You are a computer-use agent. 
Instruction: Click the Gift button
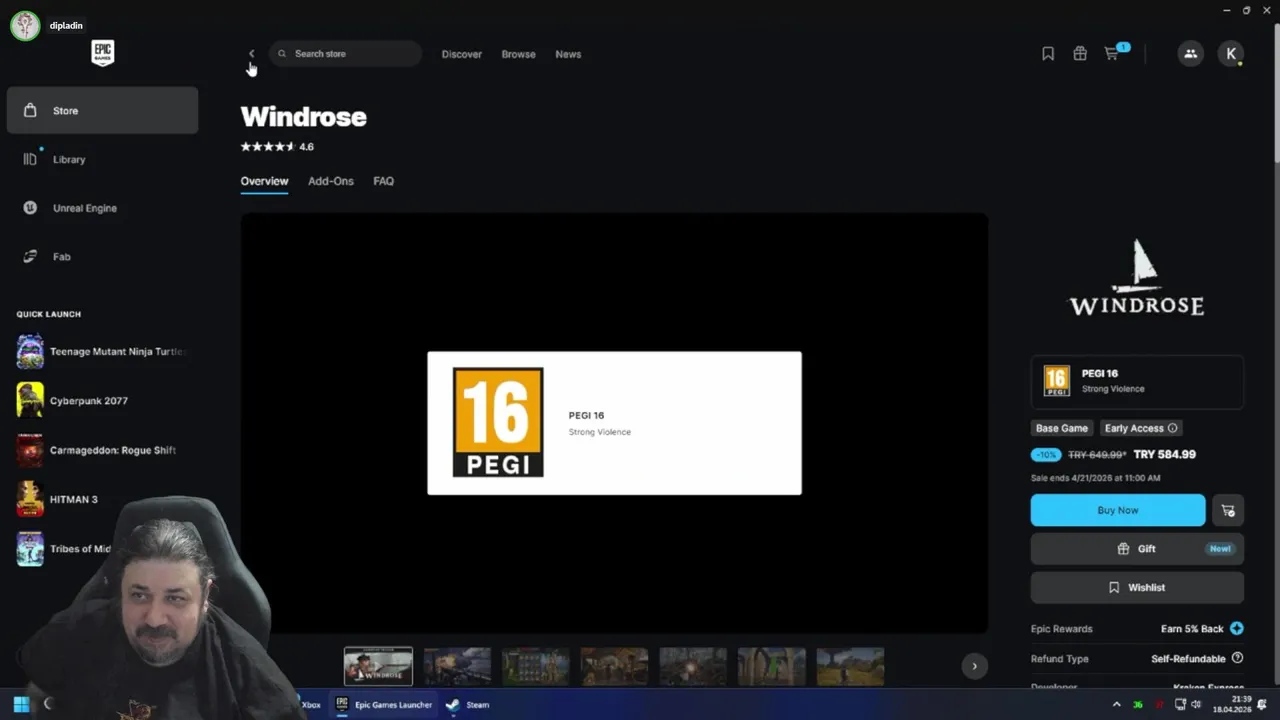pyautogui.click(x=1137, y=549)
